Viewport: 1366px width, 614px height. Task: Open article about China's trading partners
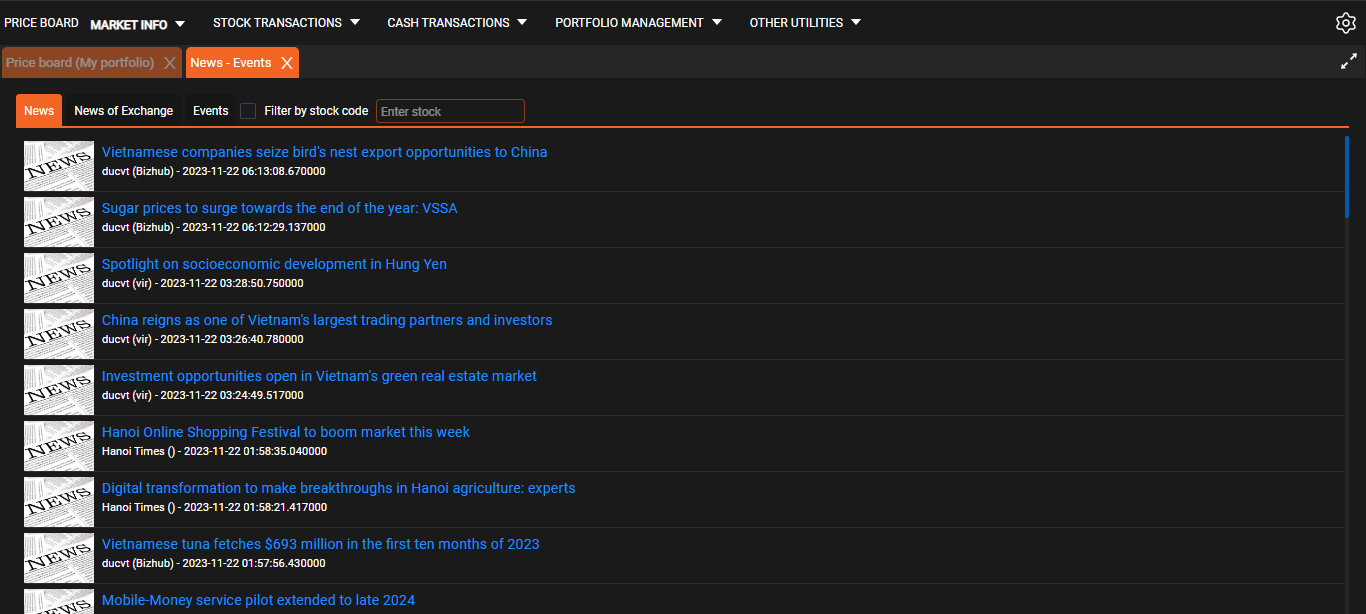pyautogui.click(x=327, y=320)
